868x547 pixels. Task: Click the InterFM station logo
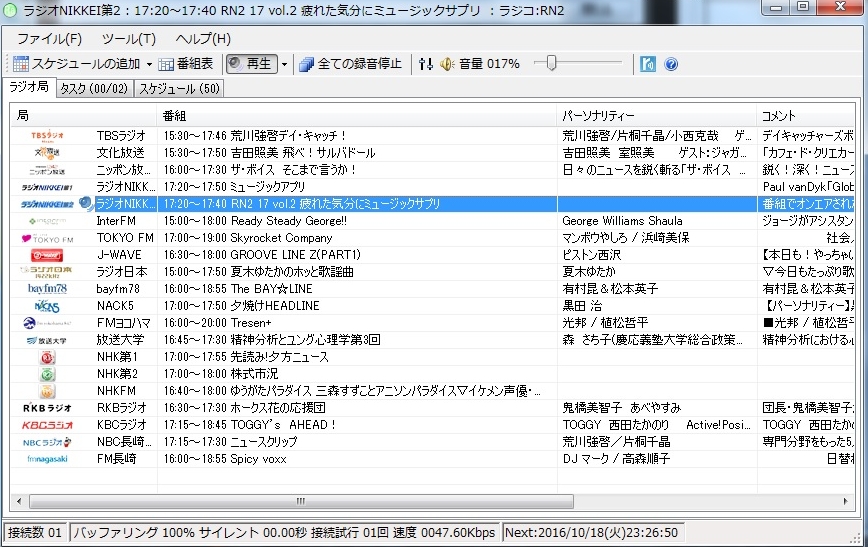point(47,221)
